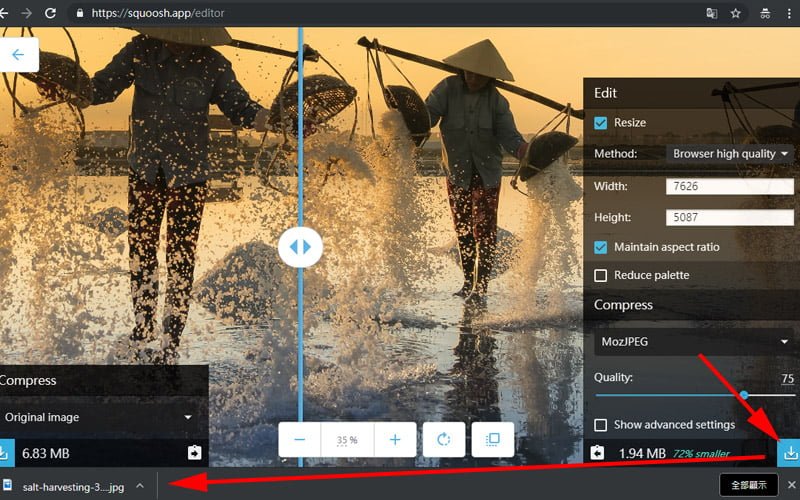Click the 72% smaller text

coord(702,453)
